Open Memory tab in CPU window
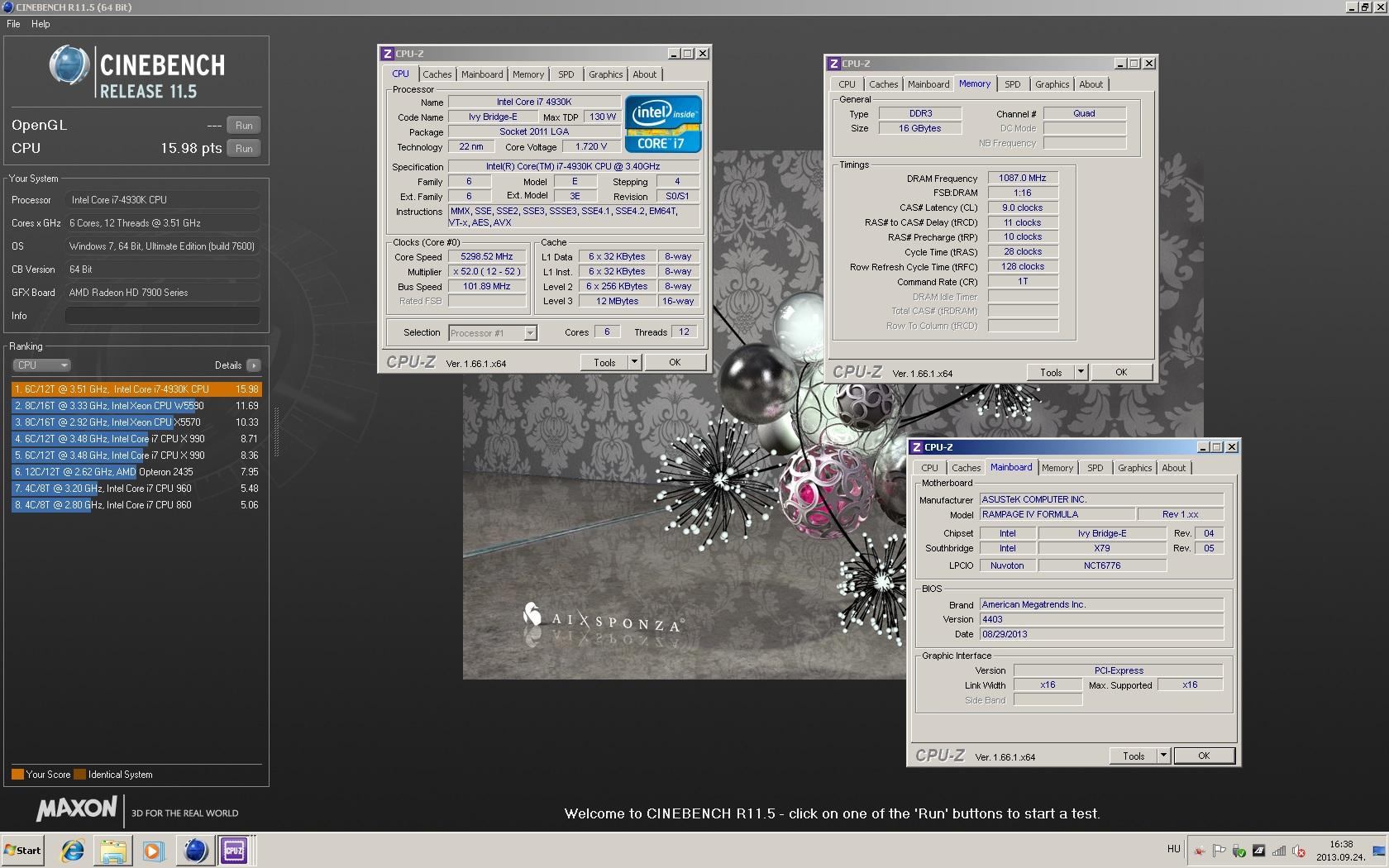Viewport: 1389px width, 868px height. (x=528, y=74)
